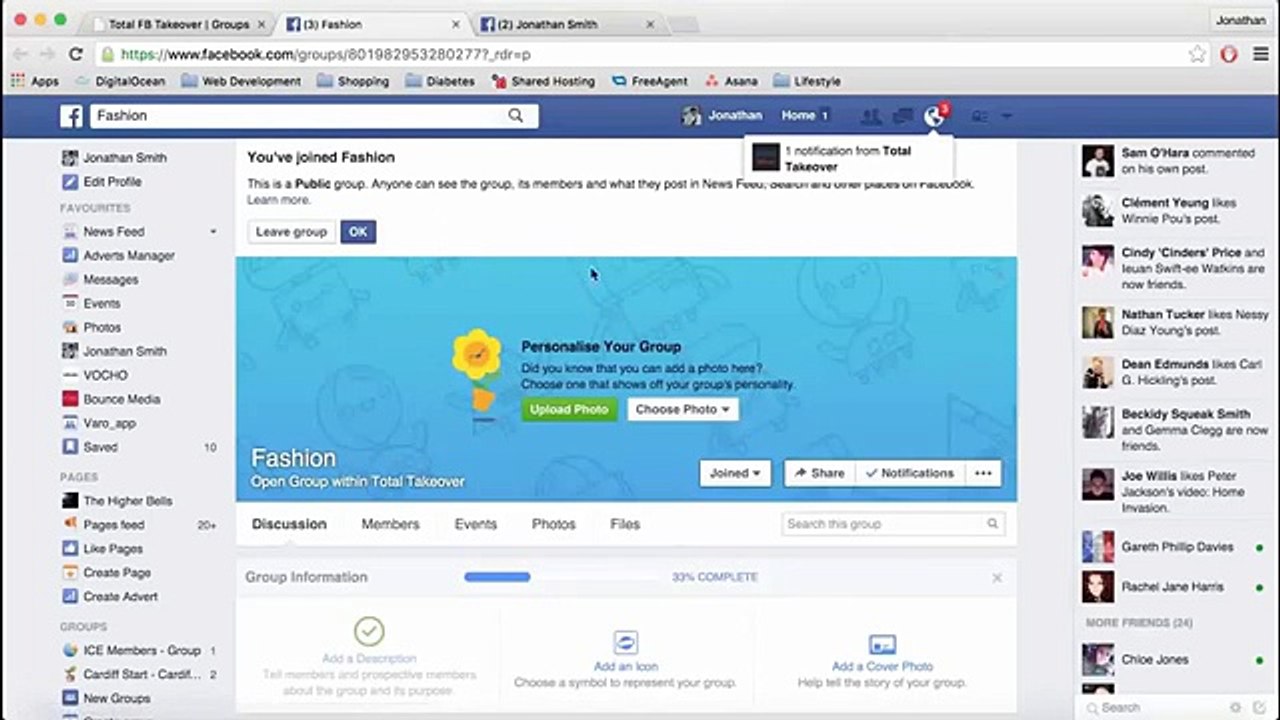Open Photos in the left sidebar
The height and width of the screenshot is (720, 1280).
coord(101,328)
